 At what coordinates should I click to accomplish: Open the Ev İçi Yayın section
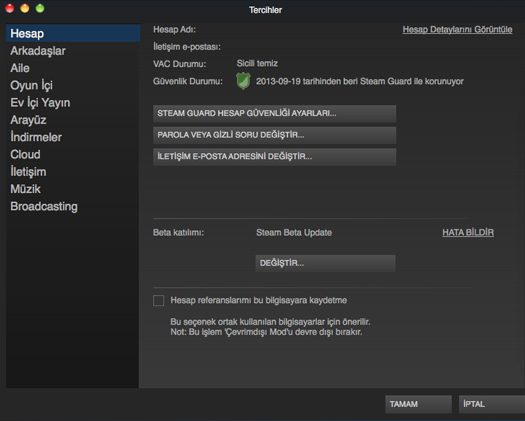pyautogui.click(x=40, y=102)
